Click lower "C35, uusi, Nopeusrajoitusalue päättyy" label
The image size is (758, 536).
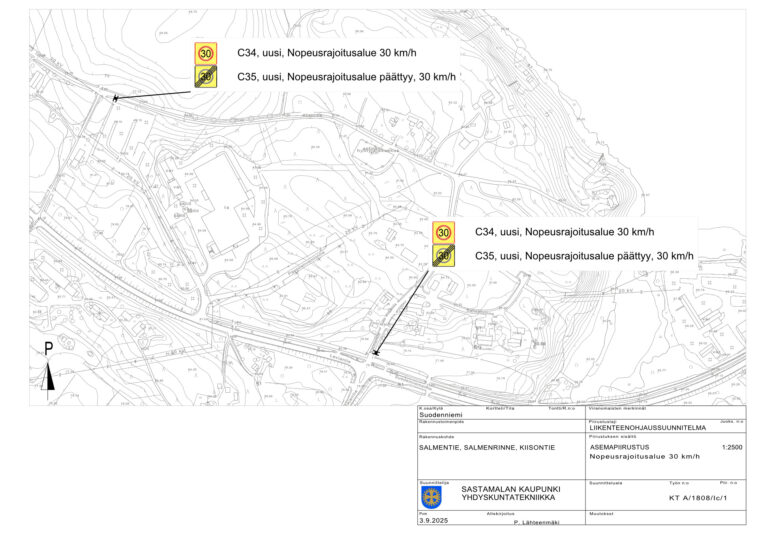point(584,256)
